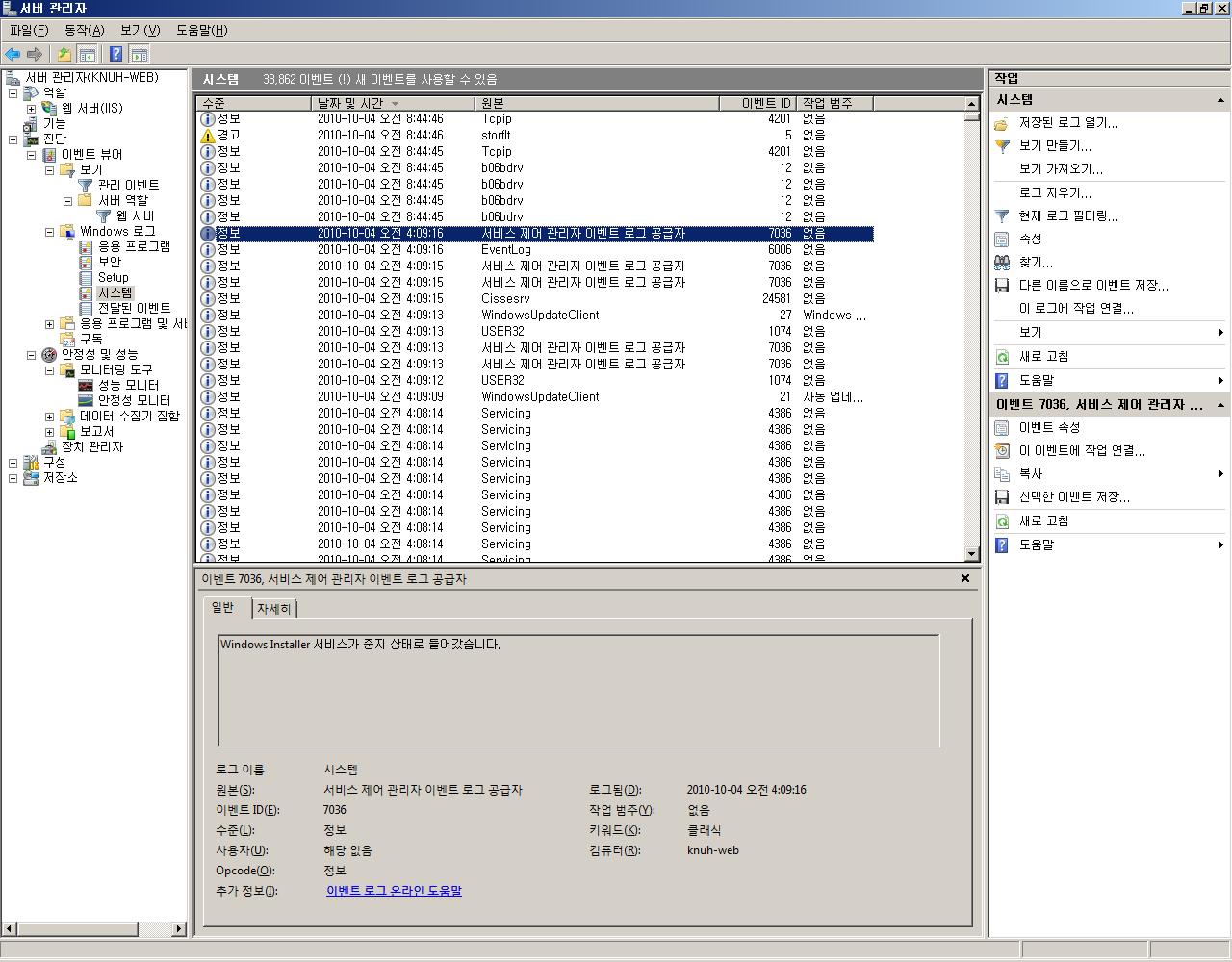Screen dimensions: 1232x962
Task: Toggle the action pane show/hide toolbar button
Action: (x=140, y=55)
